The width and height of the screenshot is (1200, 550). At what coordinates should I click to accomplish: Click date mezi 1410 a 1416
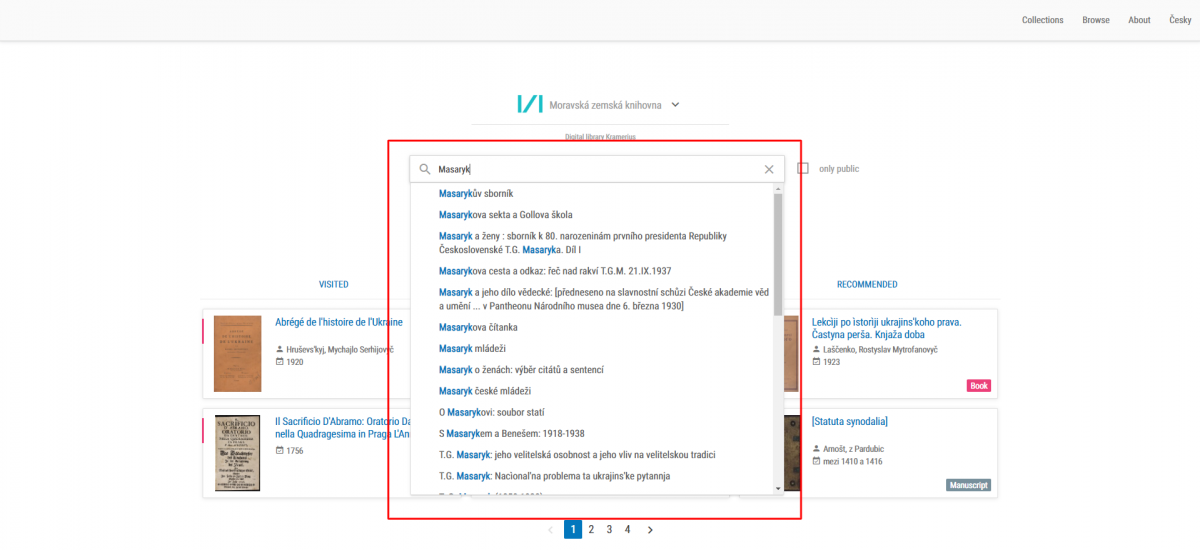[x=853, y=461]
